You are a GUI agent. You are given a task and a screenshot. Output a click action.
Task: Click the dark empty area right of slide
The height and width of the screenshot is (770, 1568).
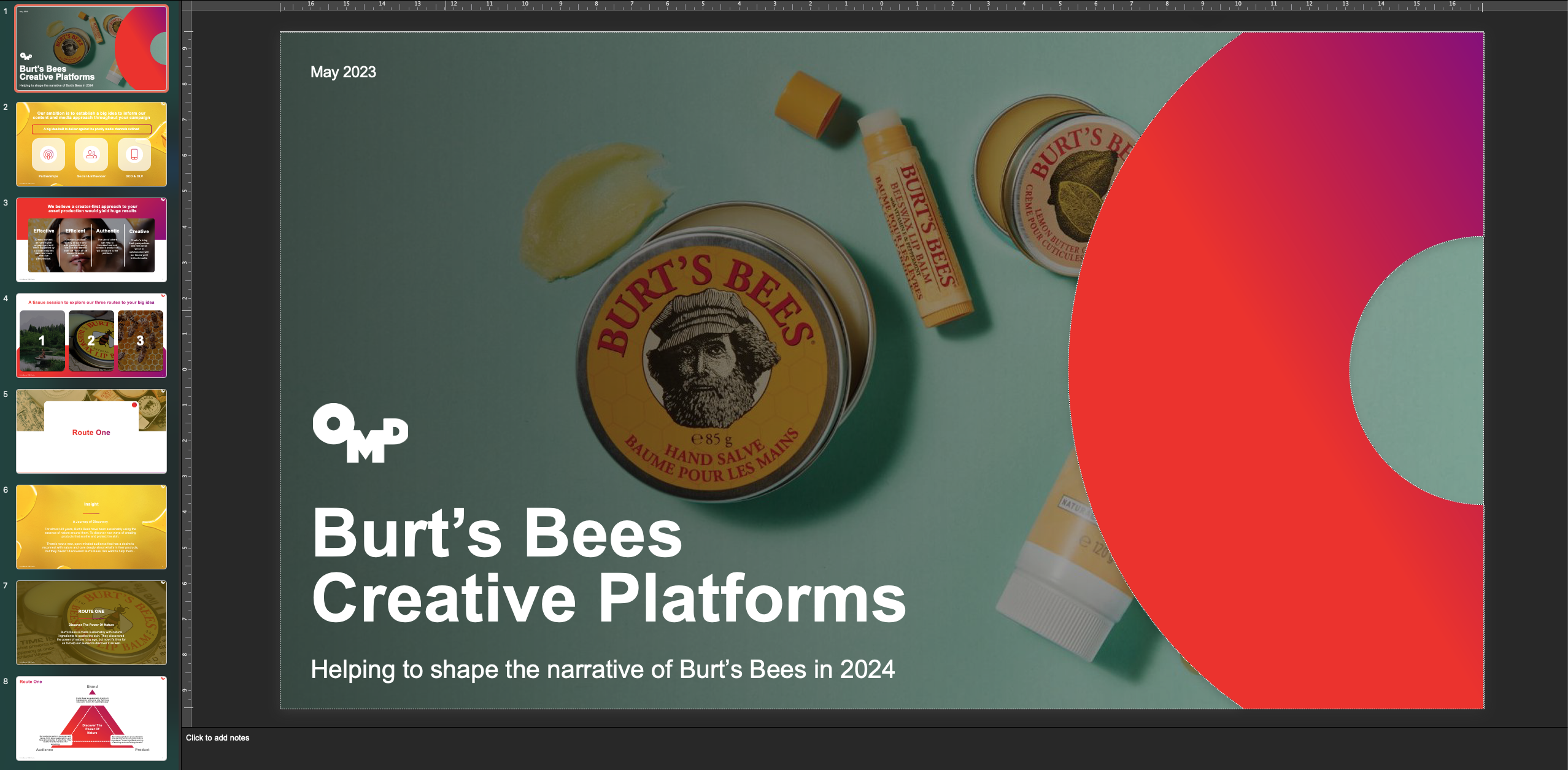pos(1525,368)
